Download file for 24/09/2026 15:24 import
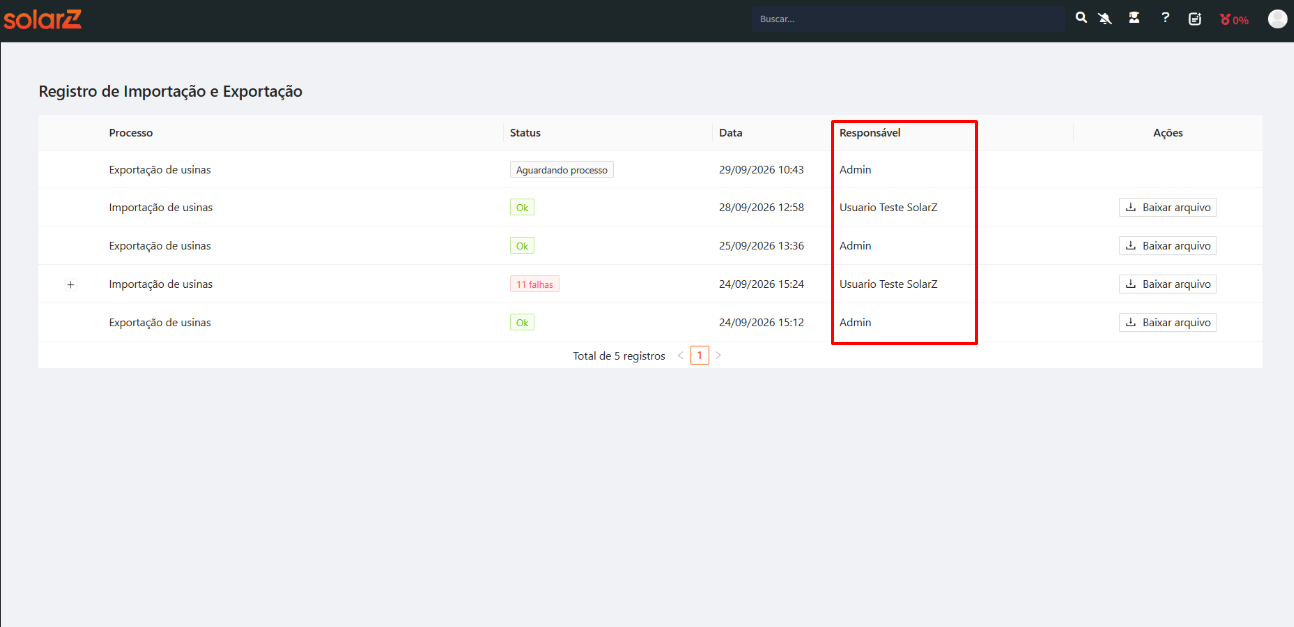The image size is (1294, 627). (1167, 284)
